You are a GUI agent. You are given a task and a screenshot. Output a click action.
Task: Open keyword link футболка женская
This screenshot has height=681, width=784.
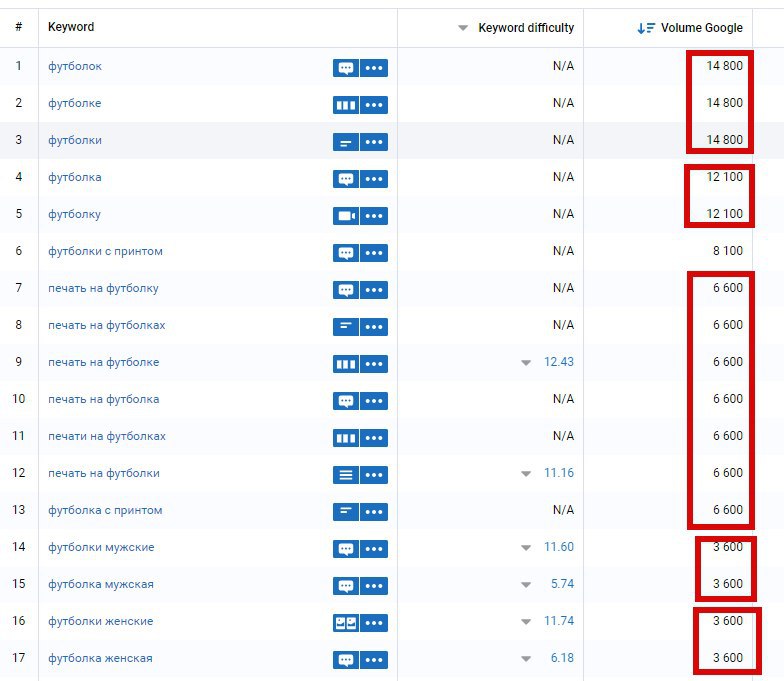click(100, 658)
